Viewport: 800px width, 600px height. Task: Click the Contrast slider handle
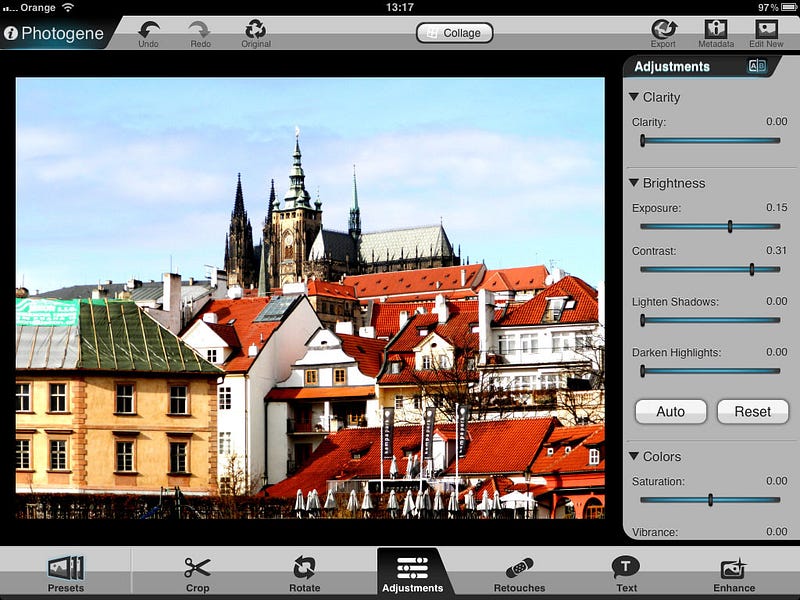[x=752, y=269]
